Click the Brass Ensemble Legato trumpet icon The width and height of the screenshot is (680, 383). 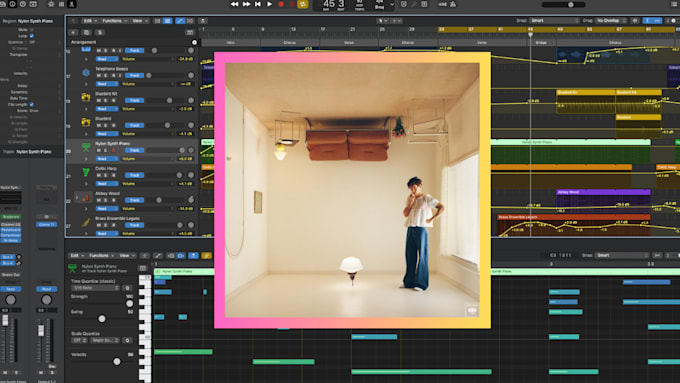pos(86,223)
